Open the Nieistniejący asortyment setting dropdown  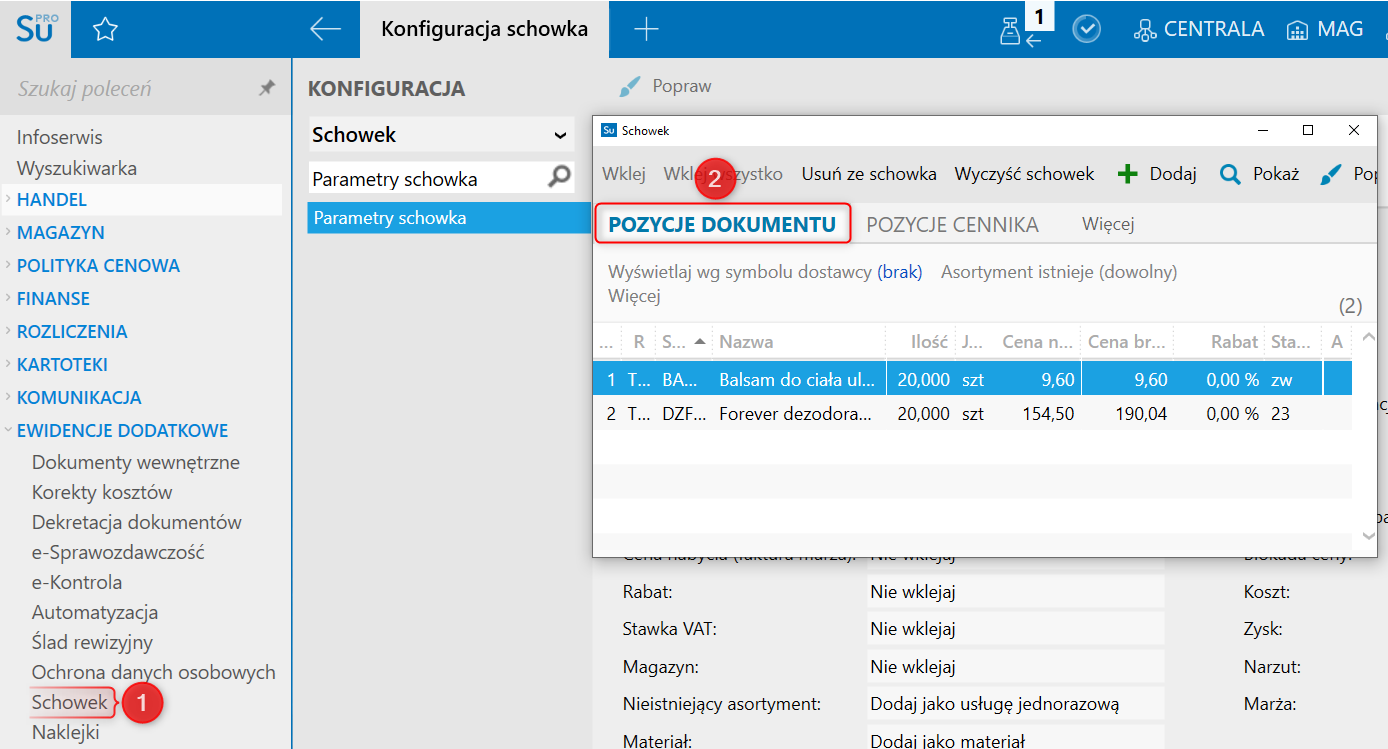coord(1015,704)
